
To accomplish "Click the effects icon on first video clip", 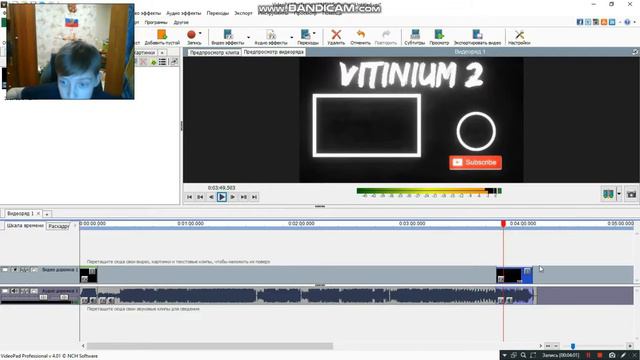I will coord(84,279).
